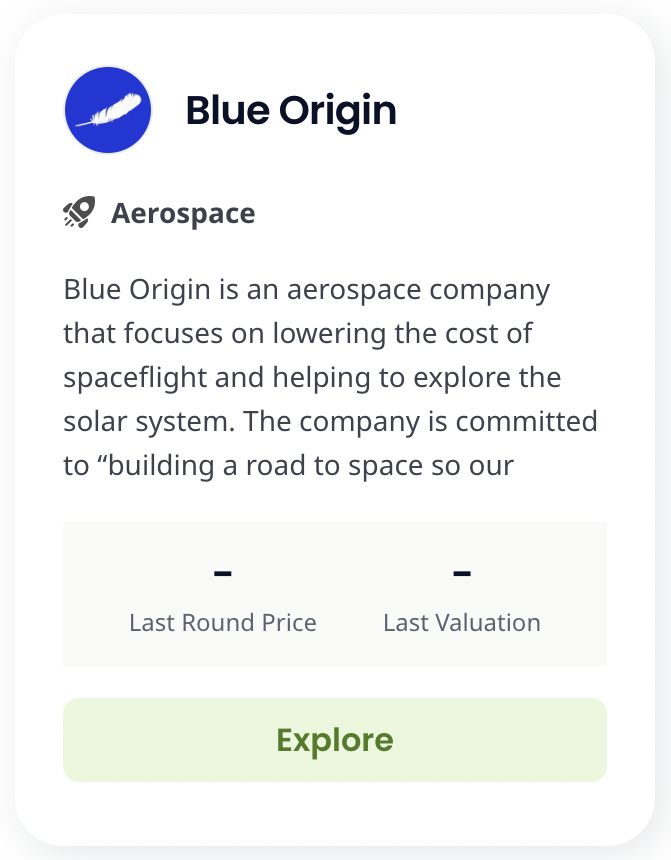Viewport: 671px width, 860px height.
Task: Click the Explore button
Action: [x=335, y=740]
